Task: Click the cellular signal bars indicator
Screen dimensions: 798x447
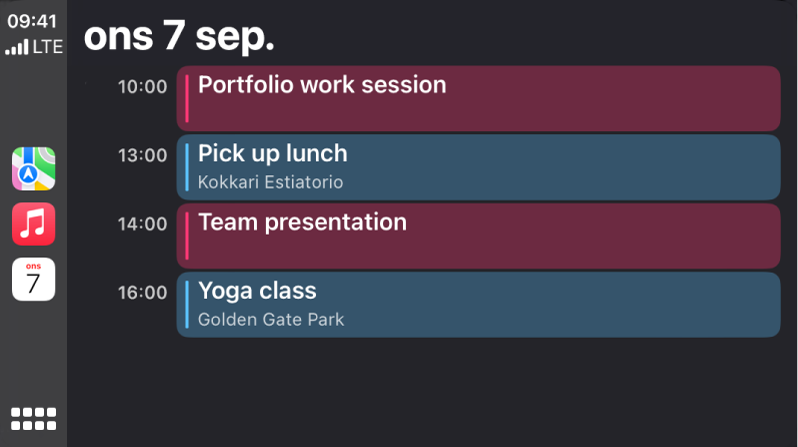Action: (17, 47)
